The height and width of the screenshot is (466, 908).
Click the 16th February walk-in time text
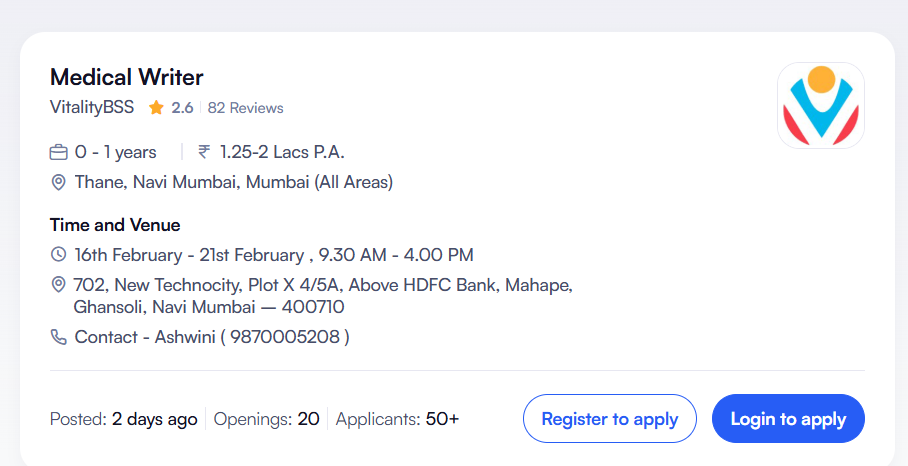tap(273, 255)
